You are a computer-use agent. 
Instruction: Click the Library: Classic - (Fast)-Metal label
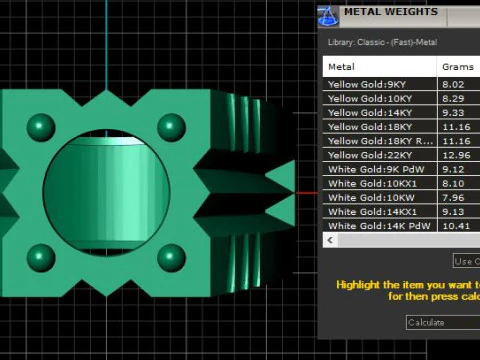(x=382, y=42)
